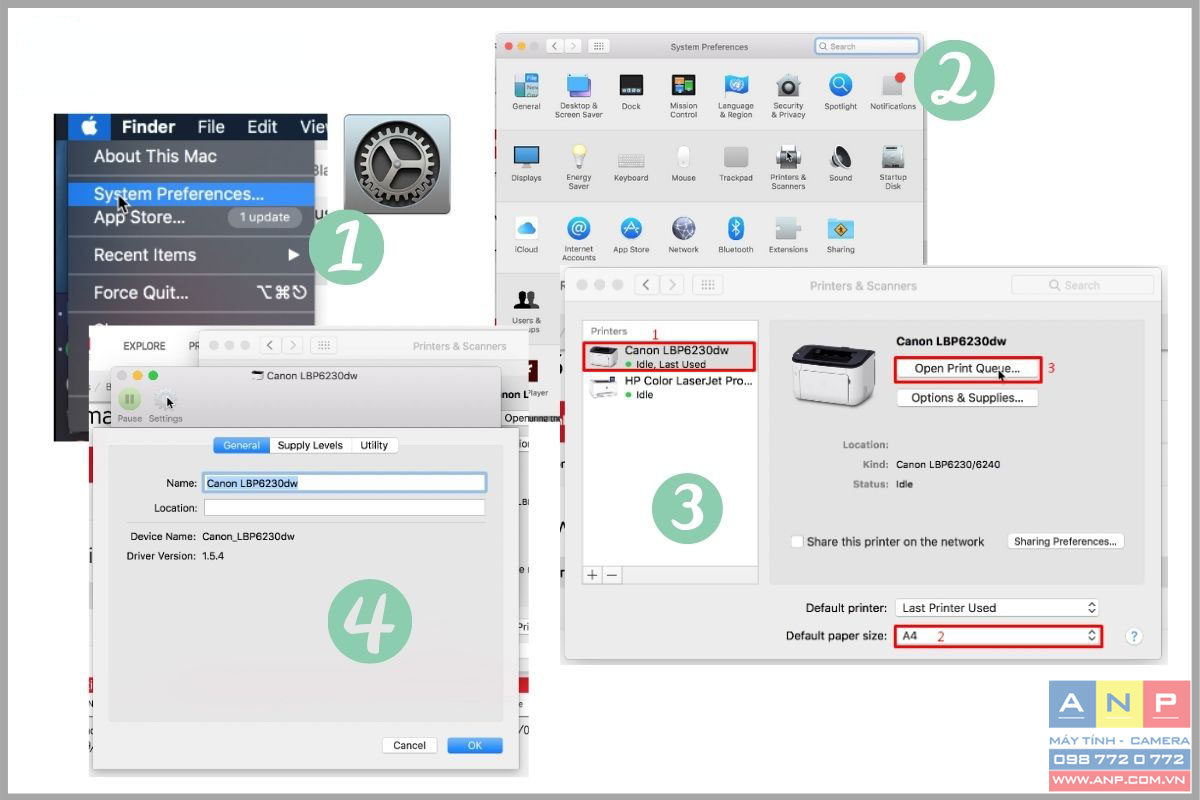Open App Store preferences icon
Image resolution: width=1200 pixels, height=800 pixels.
(631, 229)
